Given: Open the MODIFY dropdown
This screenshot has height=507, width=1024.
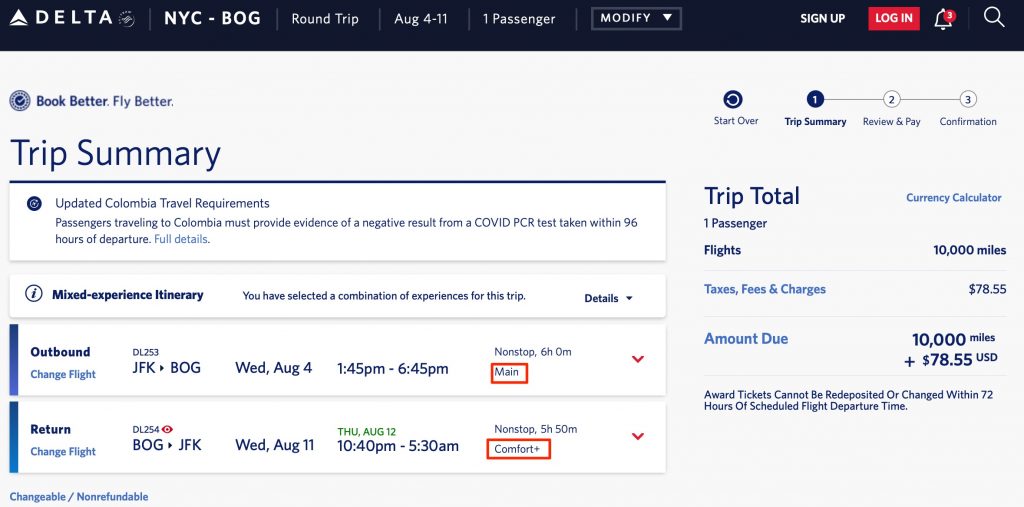Looking at the screenshot, I should pos(636,18).
